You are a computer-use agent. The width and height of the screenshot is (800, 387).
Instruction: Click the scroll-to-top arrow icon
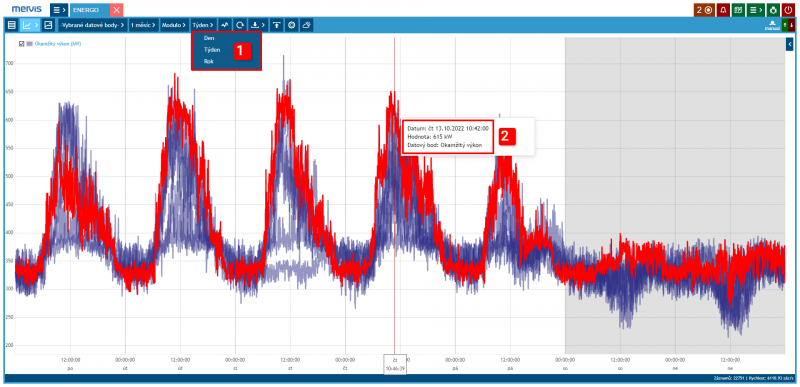pos(276,24)
